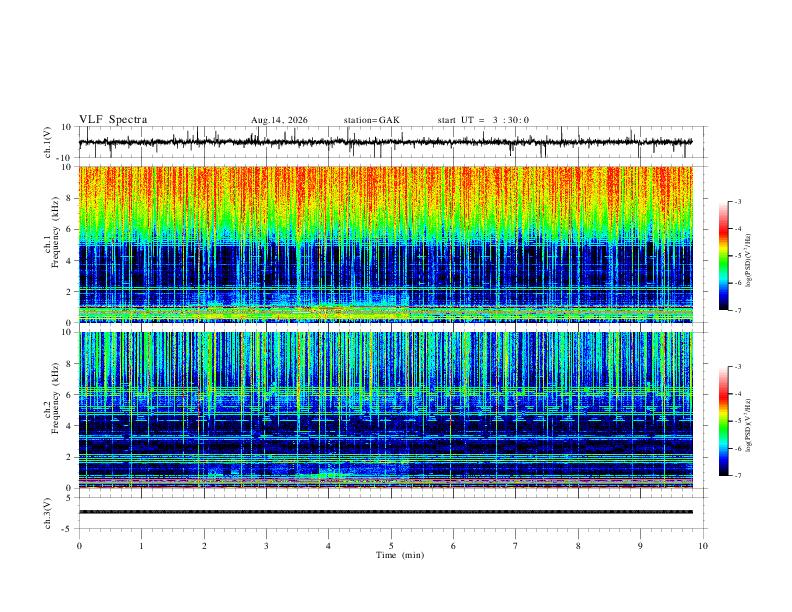
Task: Click the ch.1 spectrogram color scale bar
Action: (723, 256)
